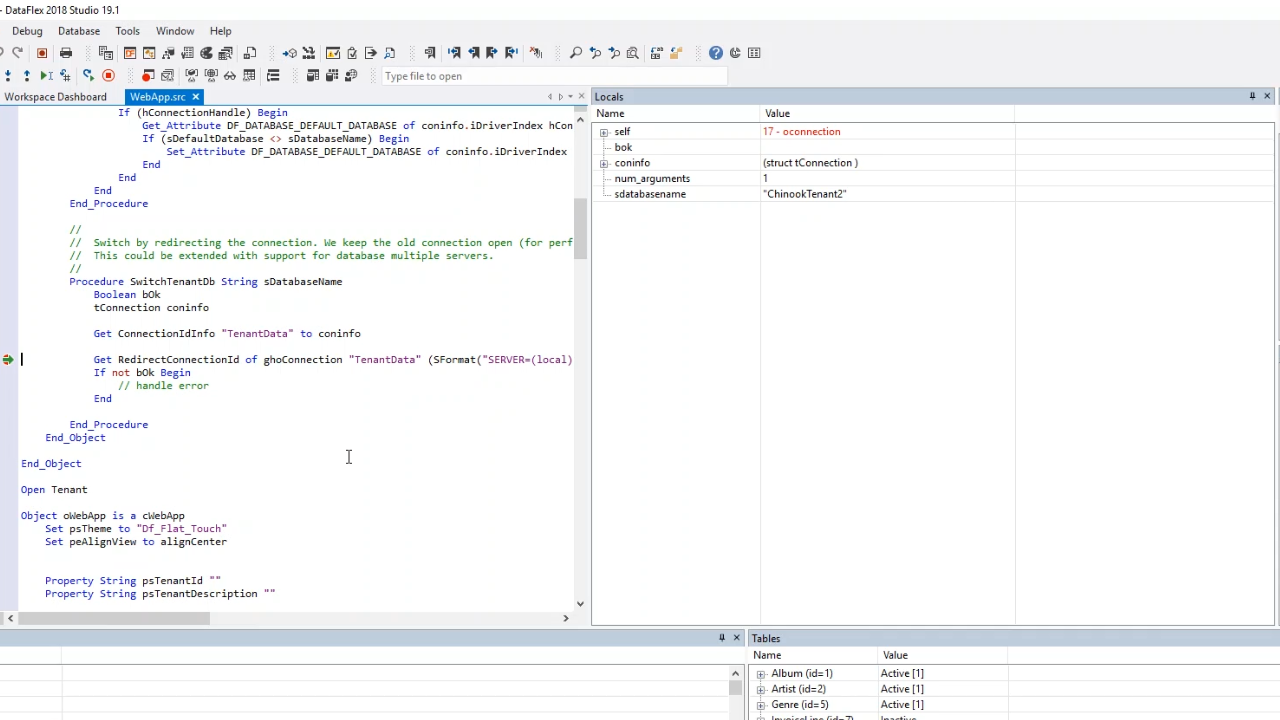This screenshot has width=1280, height=720.
Task: Click the Find magnifier icon
Action: coord(576,53)
